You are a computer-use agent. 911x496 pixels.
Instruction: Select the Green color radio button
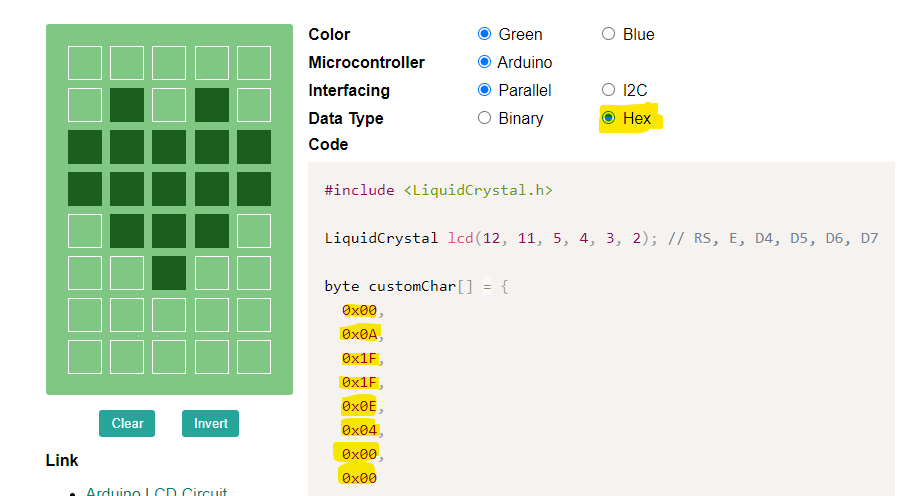pos(486,34)
